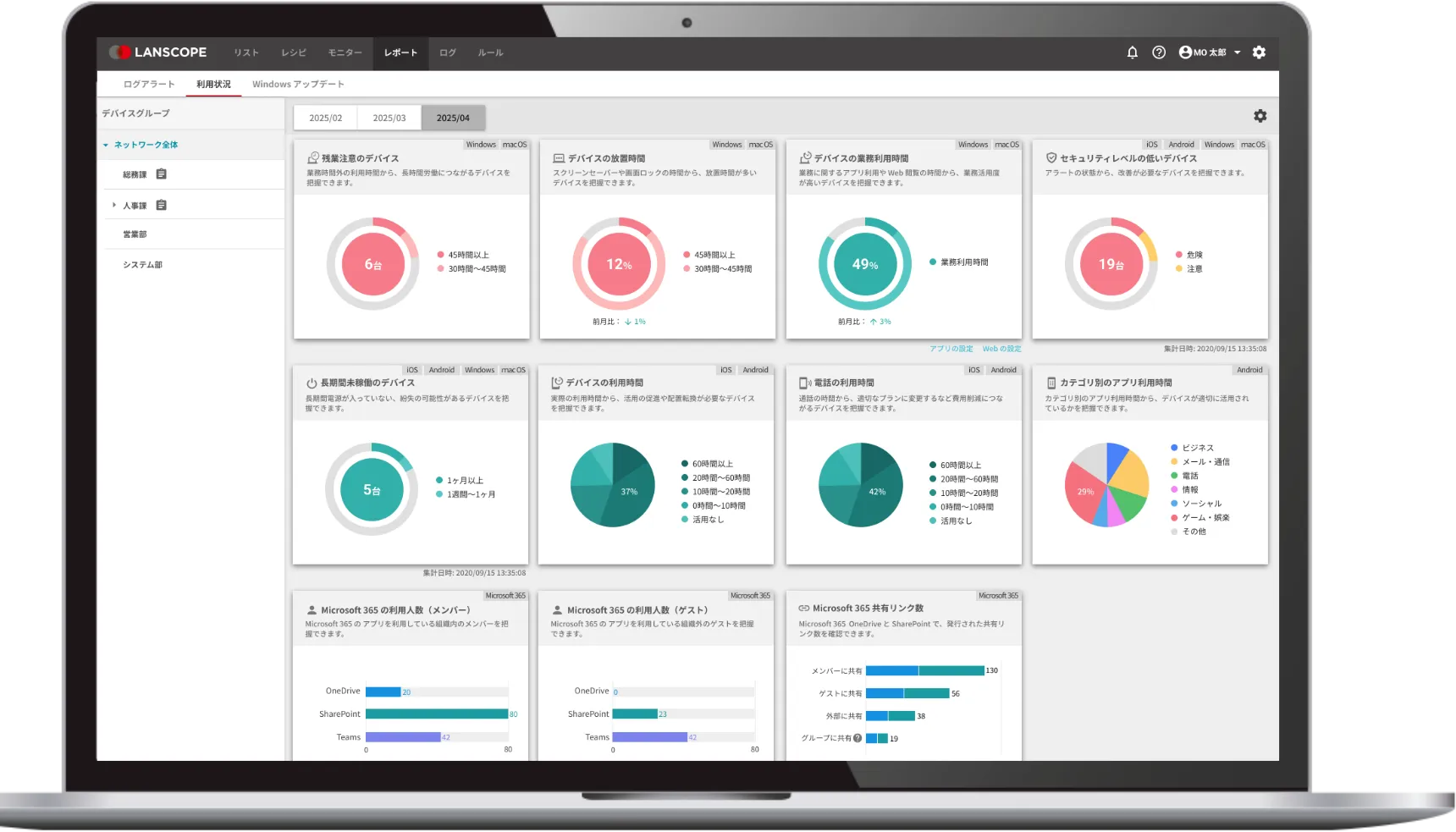The image size is (1456, 832).
Task: Open the notification bell in the top bar
Action: (1133, 52)
